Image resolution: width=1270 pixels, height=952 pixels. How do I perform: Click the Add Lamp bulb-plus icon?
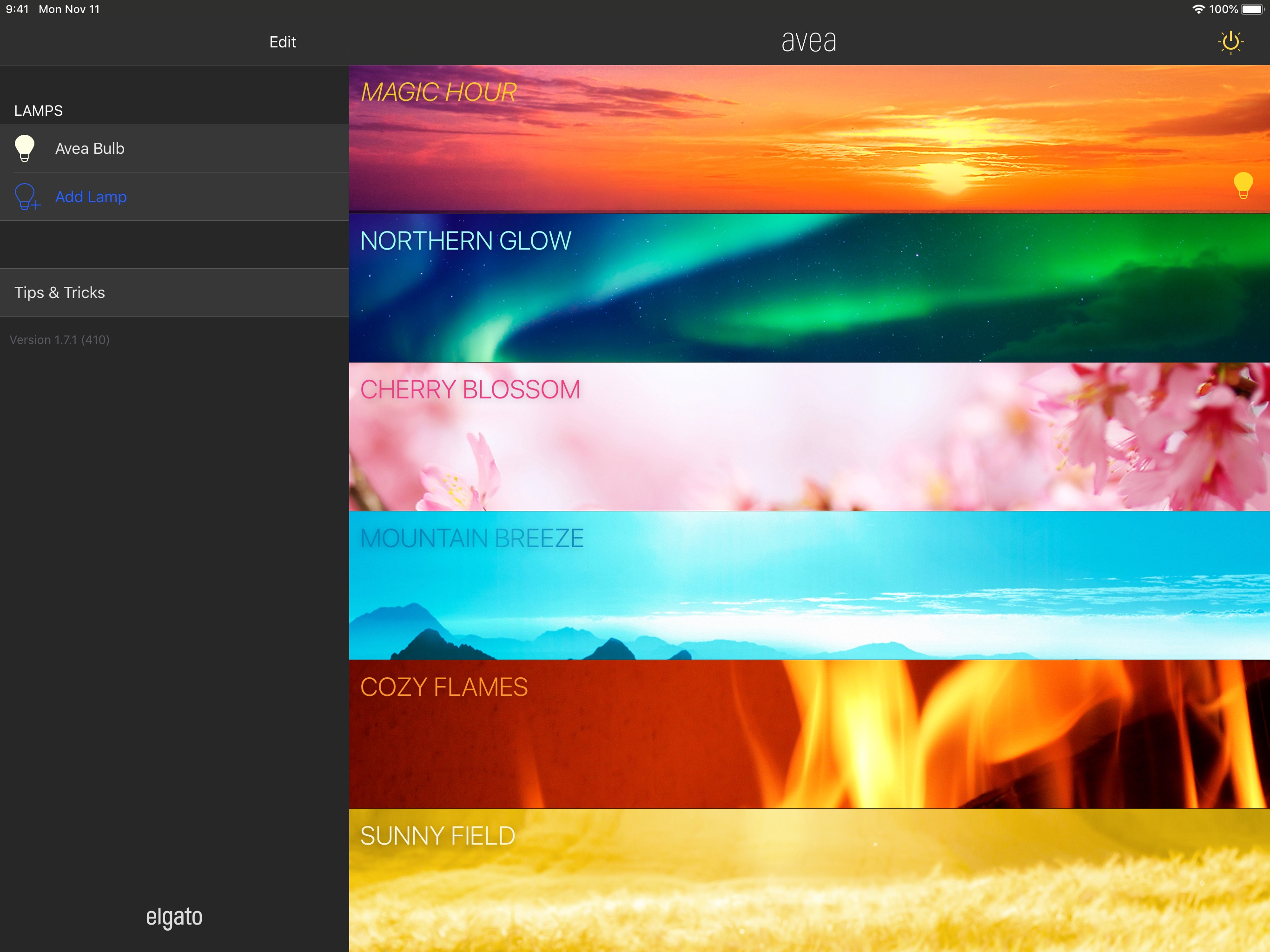click(26, 197)
